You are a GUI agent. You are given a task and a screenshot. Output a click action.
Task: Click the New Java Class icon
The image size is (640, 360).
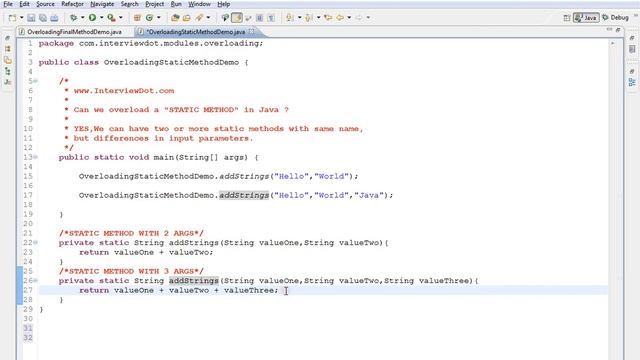149,18
